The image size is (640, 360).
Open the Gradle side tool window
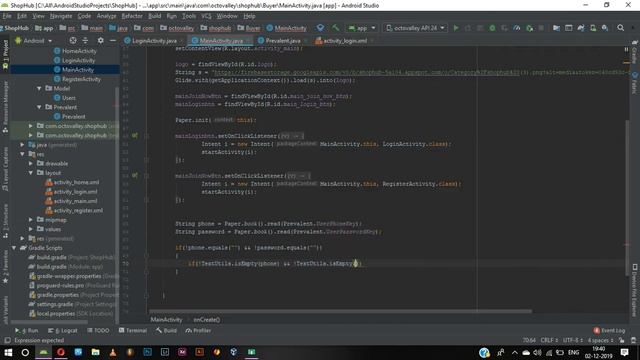tap(635, 52)
